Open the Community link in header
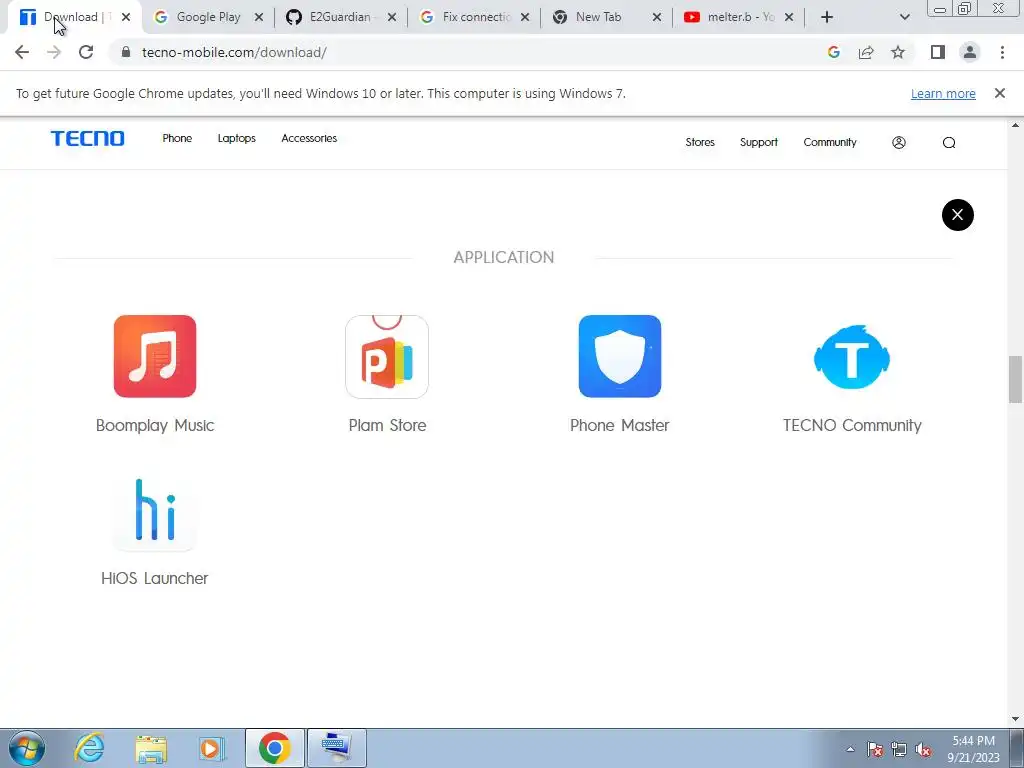The width and height of the screenshot is (1024, 768). click(x=829, y=142)
